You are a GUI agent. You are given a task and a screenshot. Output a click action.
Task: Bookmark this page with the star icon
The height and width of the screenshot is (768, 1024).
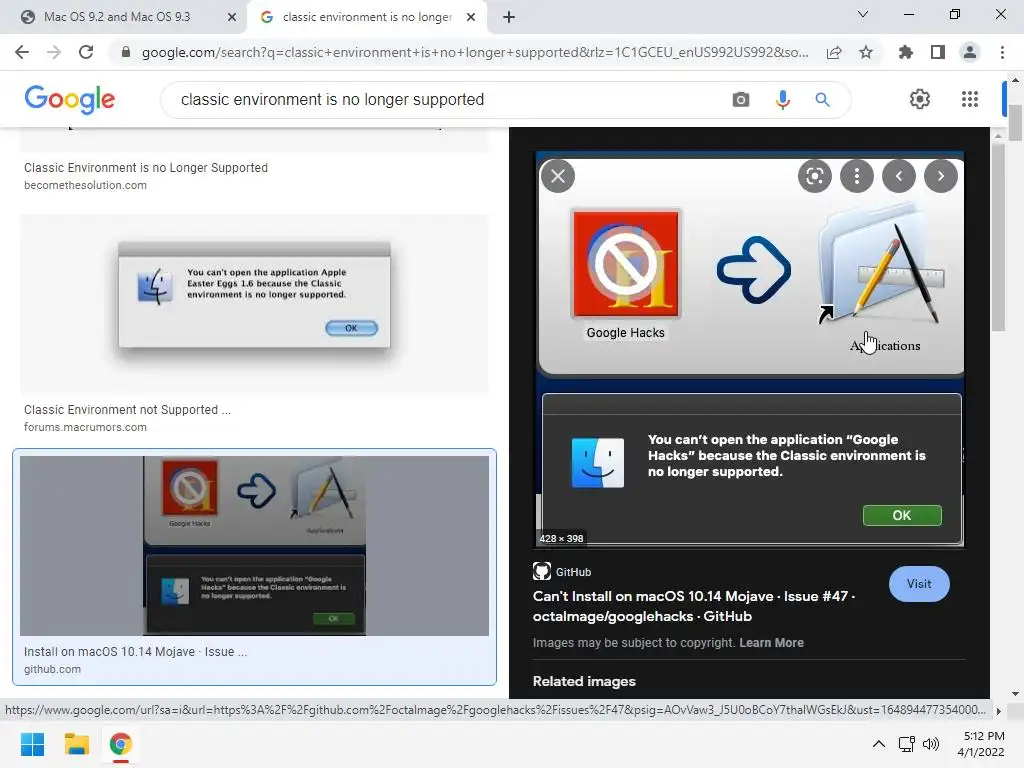[x=866, y=52]
